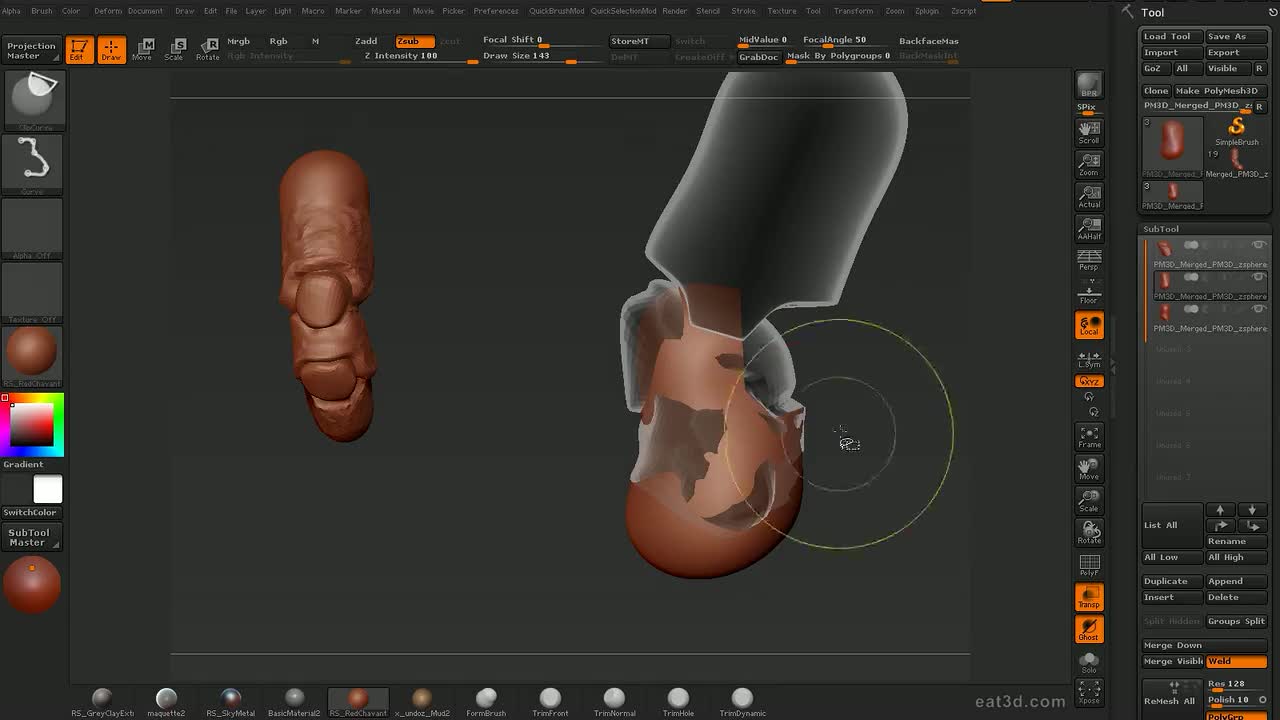Toggle Ghost transparency mode
The image size is (1280, 720).
[x=1089, y=629]
